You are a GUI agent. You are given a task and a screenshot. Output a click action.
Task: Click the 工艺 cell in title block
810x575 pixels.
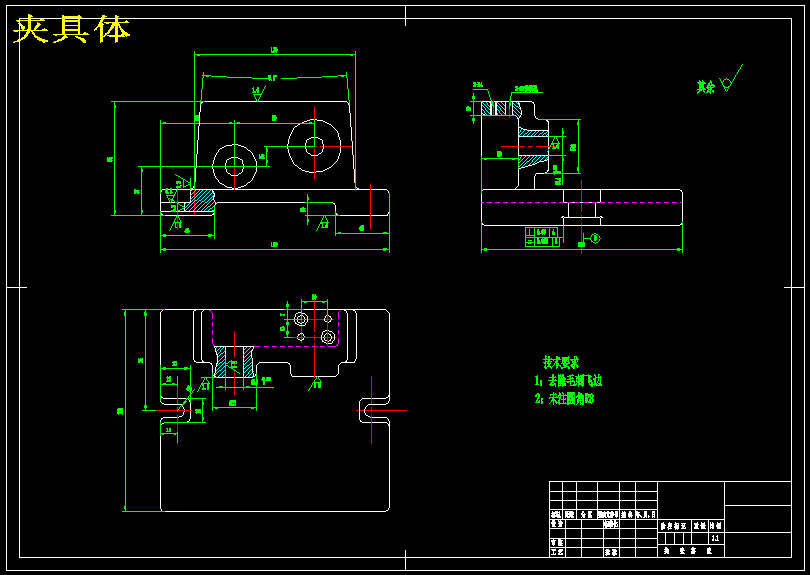tap(556, 552)
